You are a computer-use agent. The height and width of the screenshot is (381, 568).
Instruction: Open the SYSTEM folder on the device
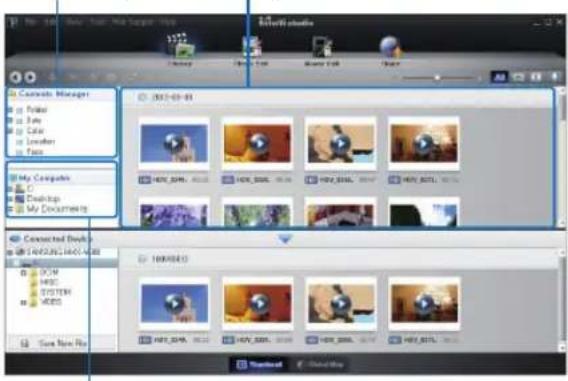pos(55,292)
